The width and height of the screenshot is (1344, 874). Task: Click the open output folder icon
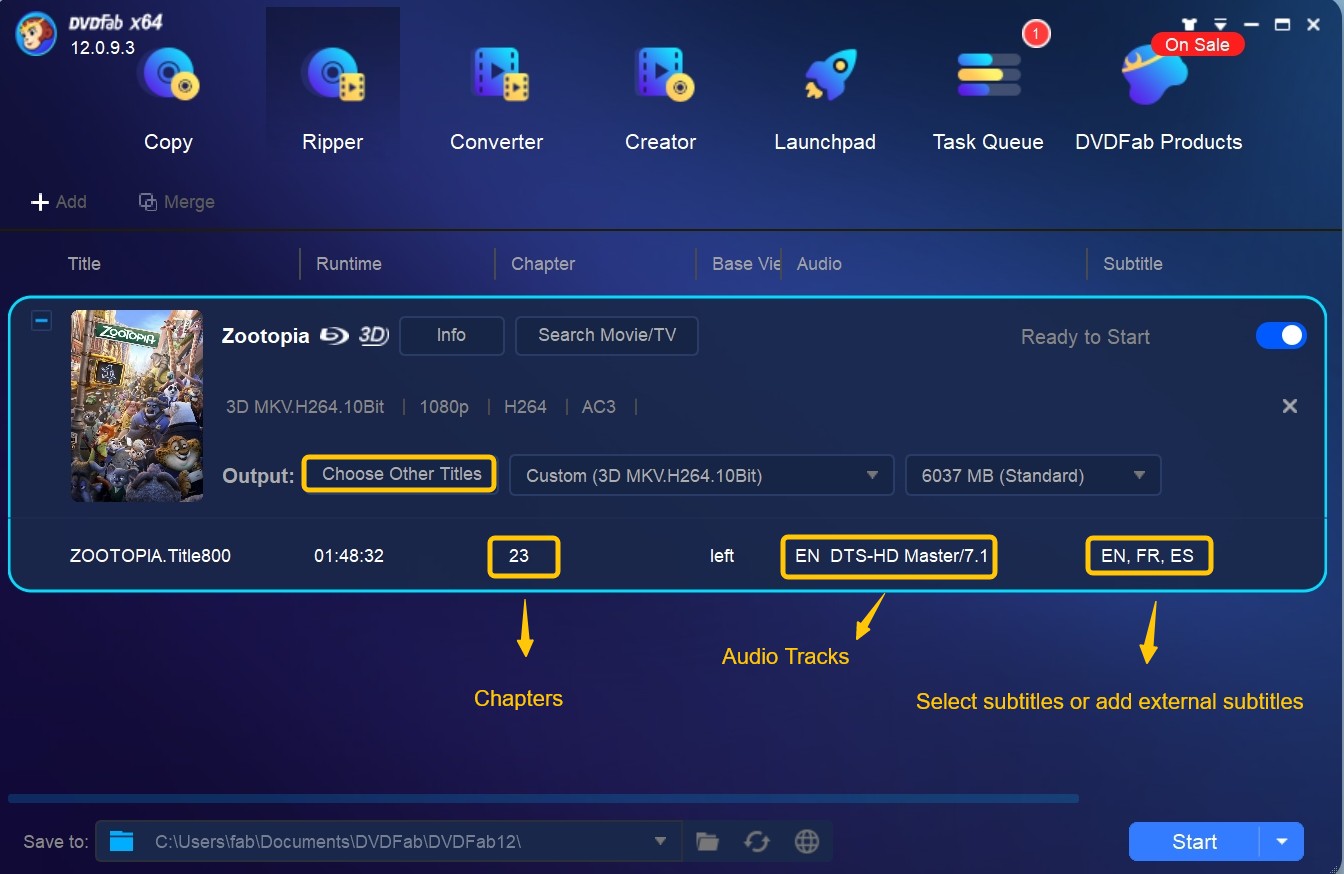(x=708, y=842)
